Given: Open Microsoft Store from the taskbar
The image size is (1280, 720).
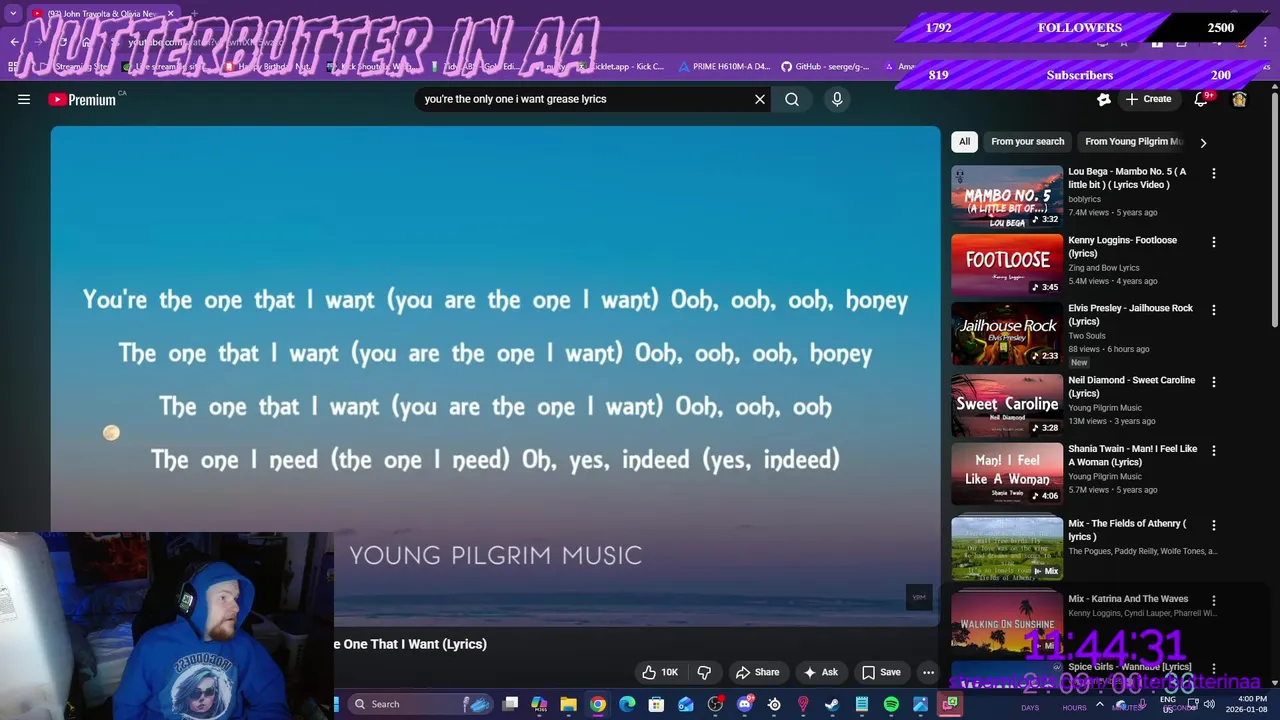Looking at the screenshot, I should click(x=656, y=704).
